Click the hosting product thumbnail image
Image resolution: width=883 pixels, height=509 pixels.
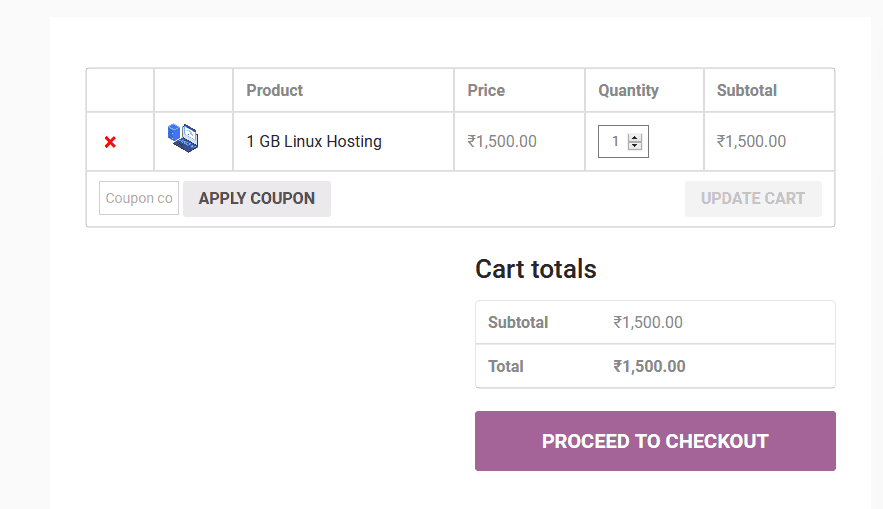point(183,138)
